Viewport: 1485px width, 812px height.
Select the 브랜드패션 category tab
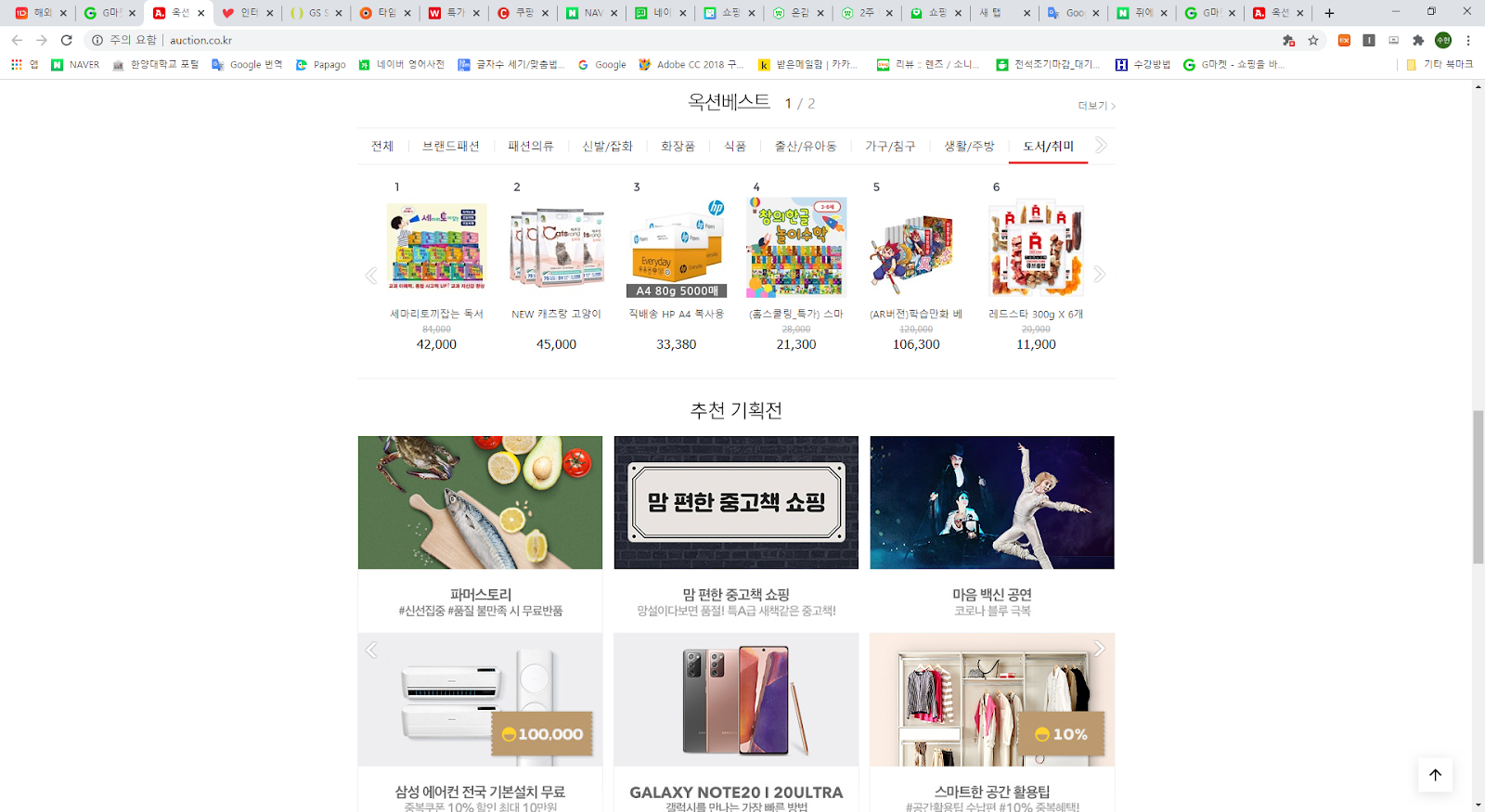pyautogui.click(x=450, y=147)
